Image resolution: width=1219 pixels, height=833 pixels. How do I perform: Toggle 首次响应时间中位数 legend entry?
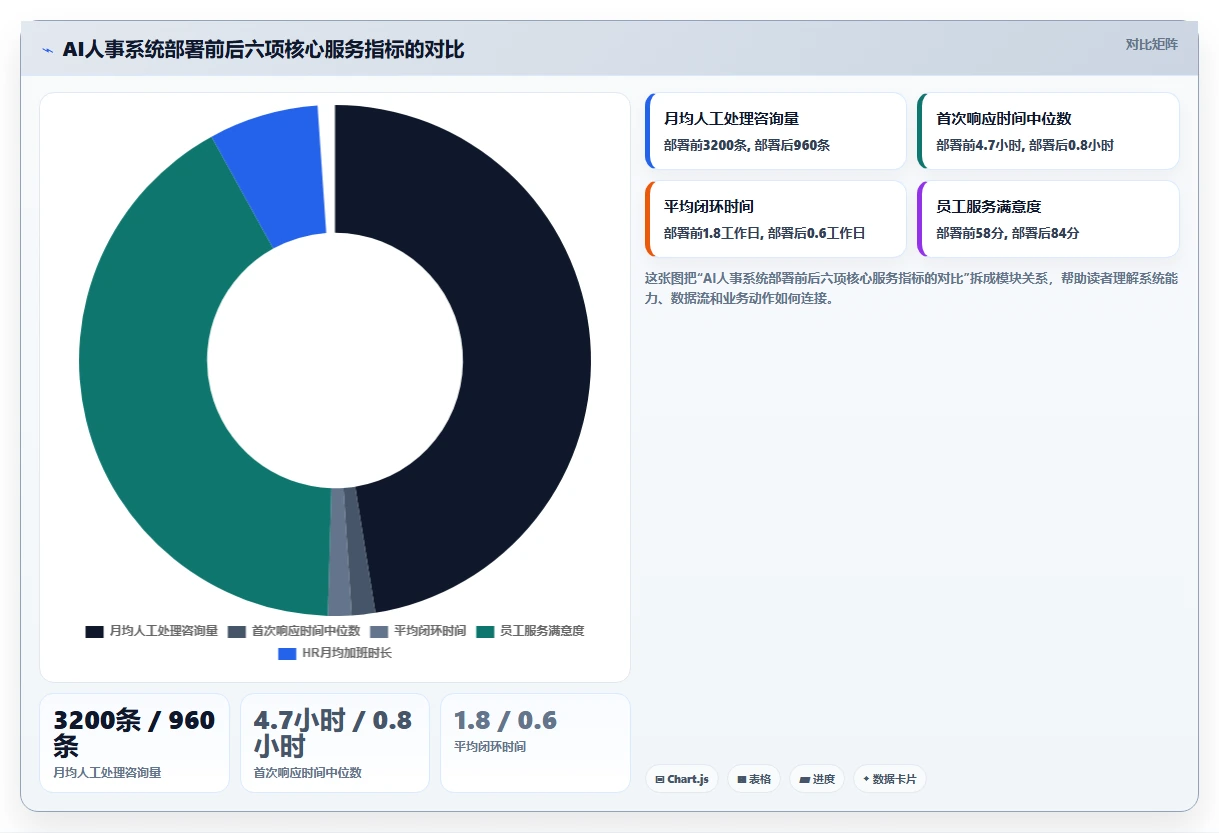(294, 631)
